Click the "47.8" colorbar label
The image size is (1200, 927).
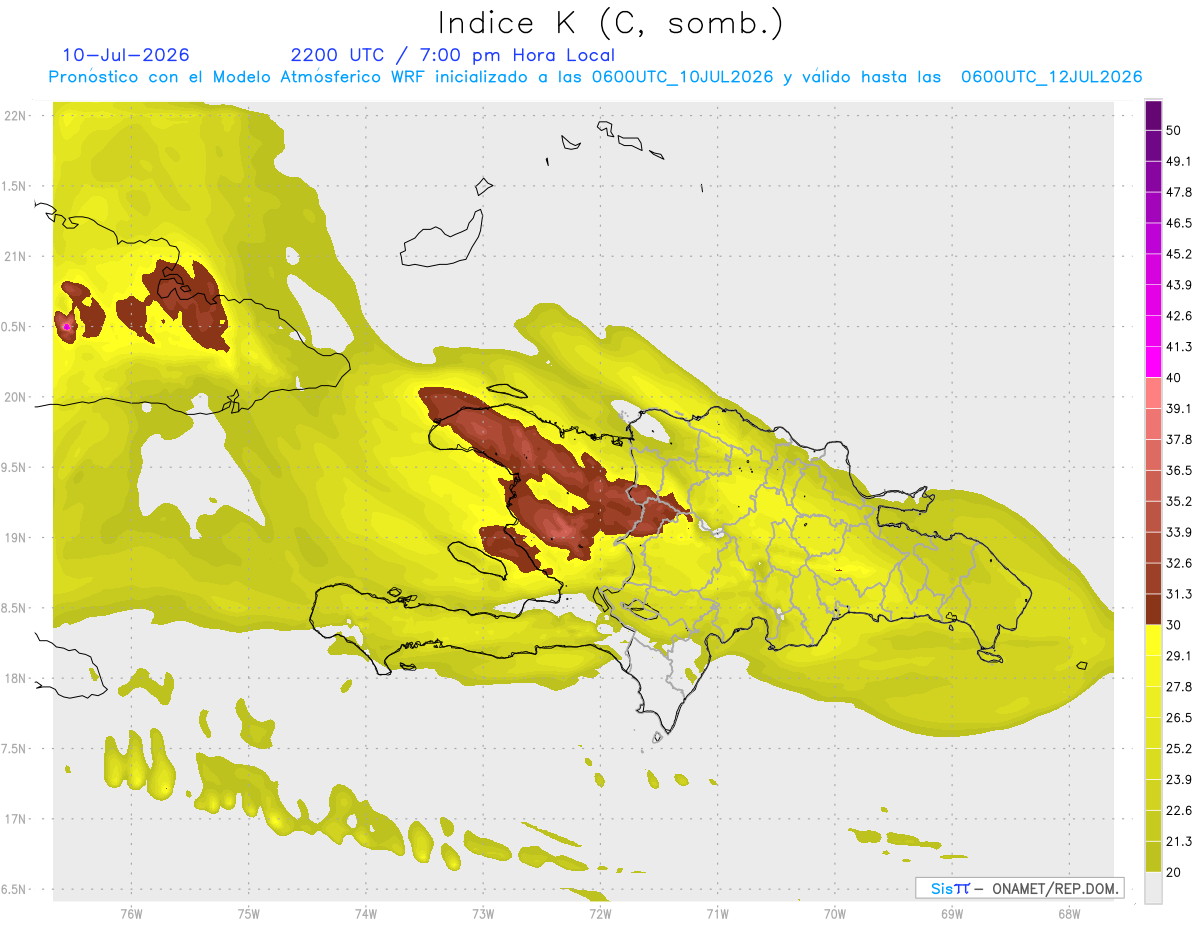pos(1179,193)
